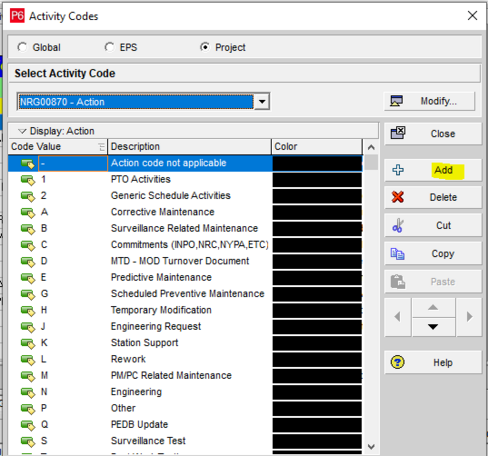Click the left indent arrow button
The image size is (488, 456).
pos(397,317)
